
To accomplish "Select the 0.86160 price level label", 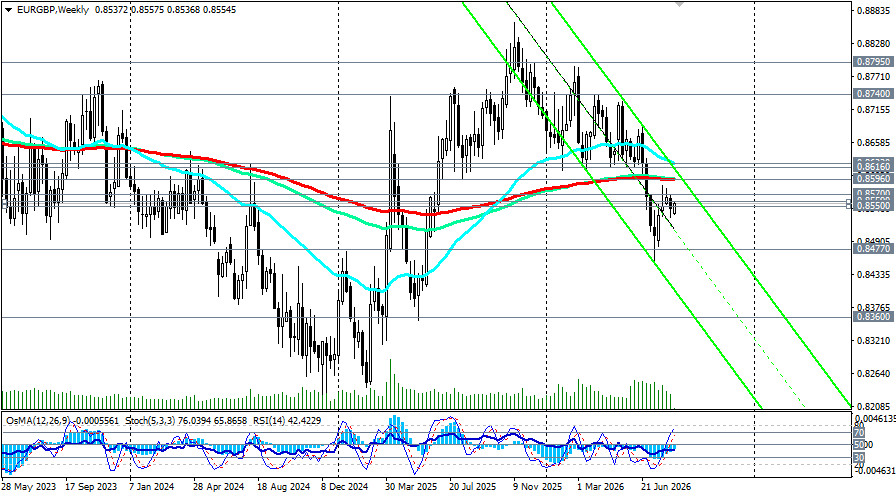I will (873, 167).
